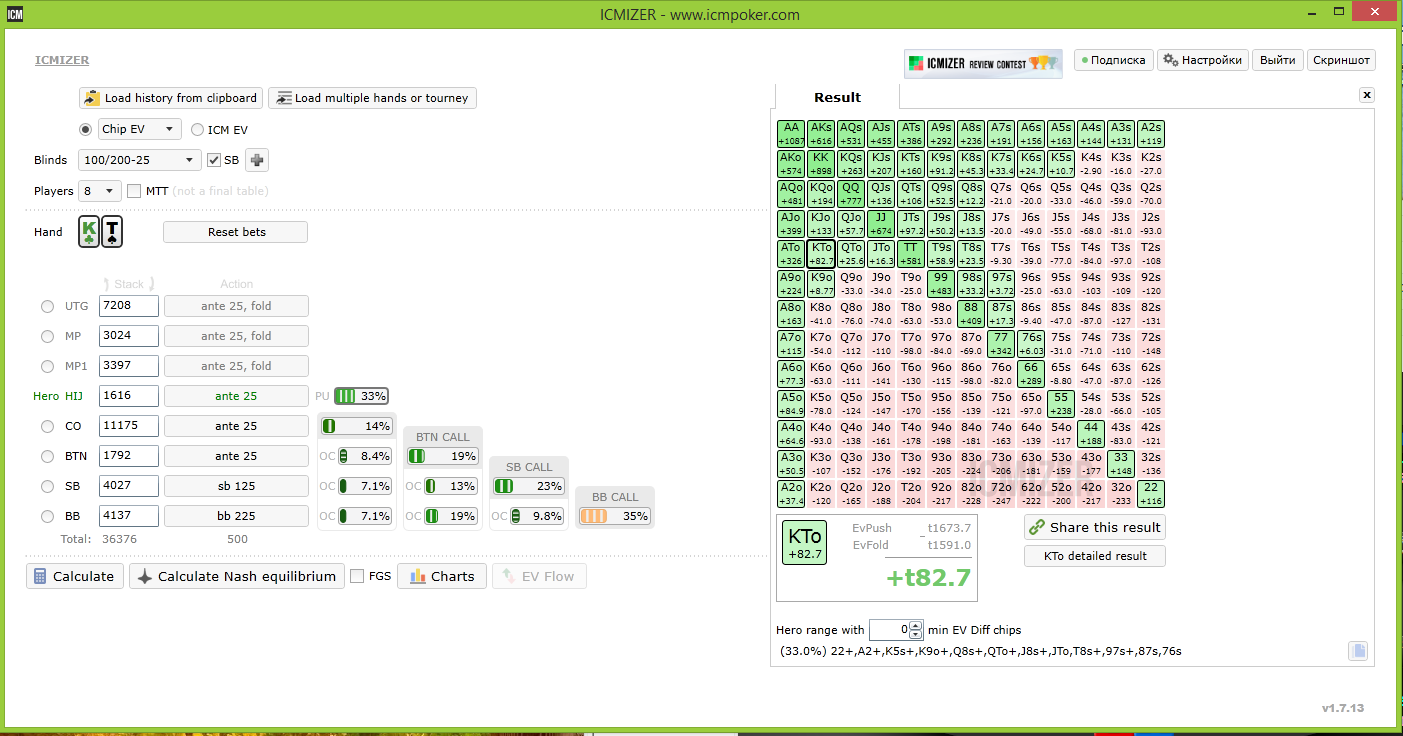Viewport: 1403px width, 736px height.
Task: Click the ICM app icon in title bar
Action: coord(17,14)
